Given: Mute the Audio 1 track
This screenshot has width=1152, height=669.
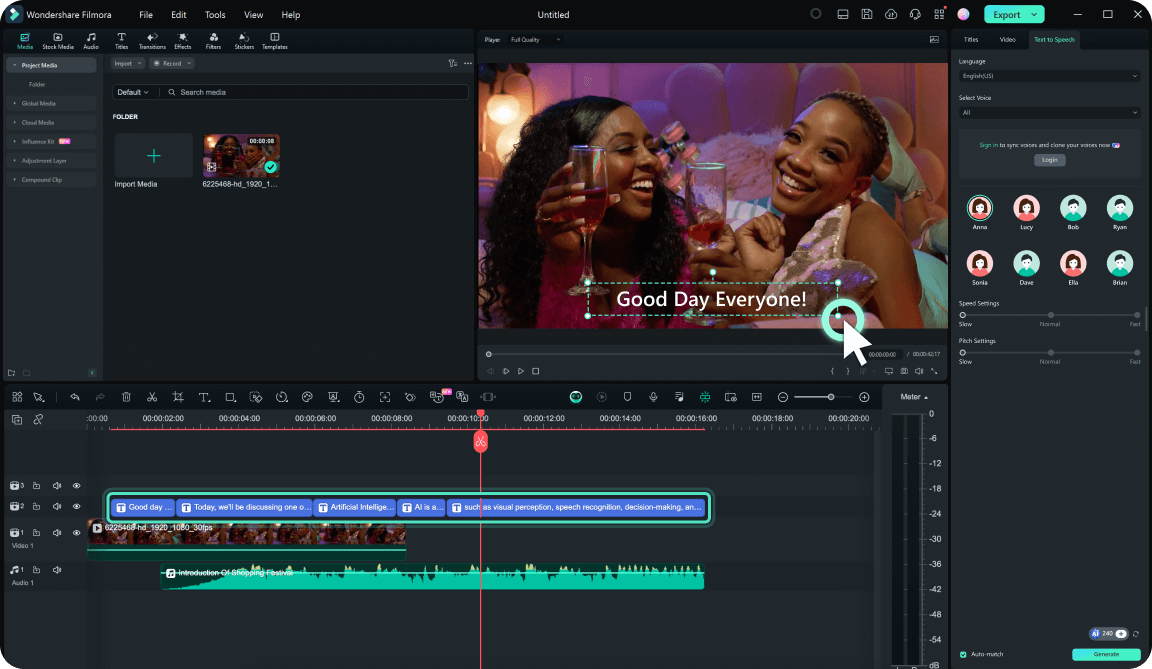Looking at the screenshot, I should [x=57, y=570].
